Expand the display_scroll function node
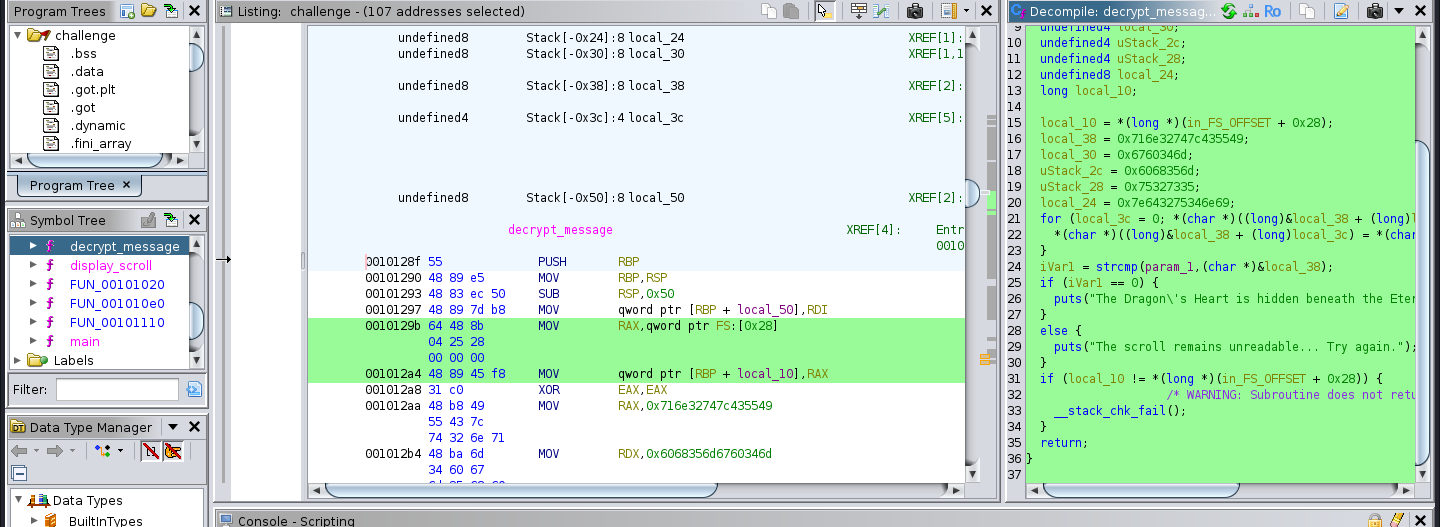 coord(33,265)
